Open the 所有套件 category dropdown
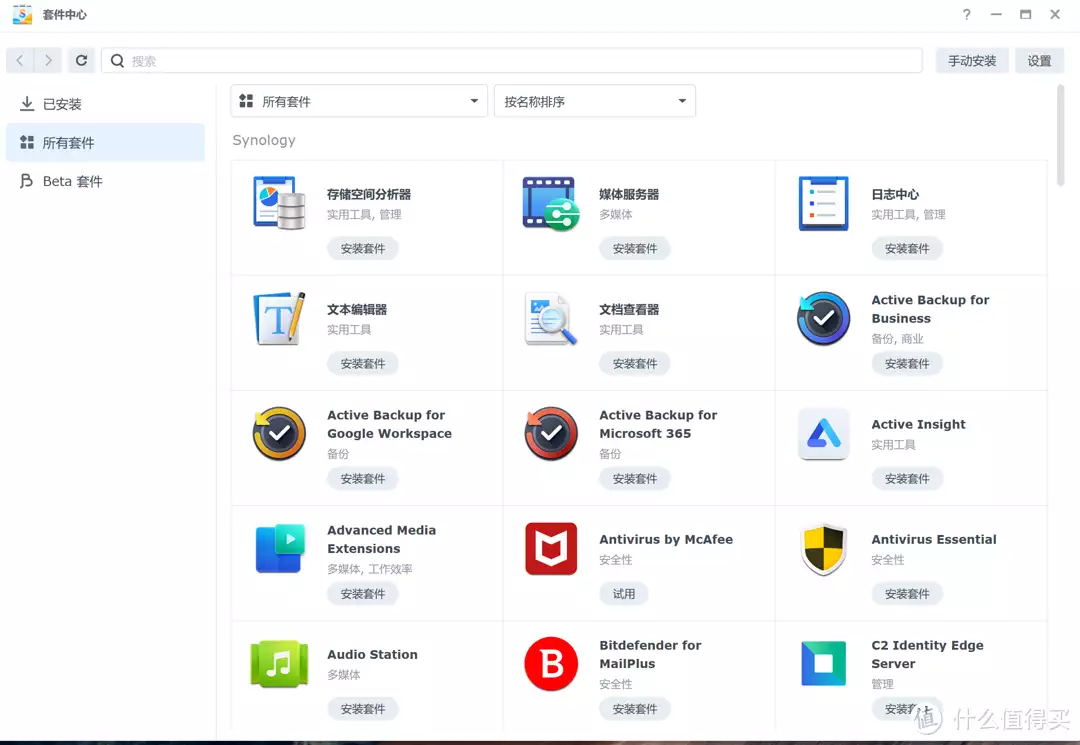The image size is (1080, 745). pyautogui.click(x=359, y=101)
